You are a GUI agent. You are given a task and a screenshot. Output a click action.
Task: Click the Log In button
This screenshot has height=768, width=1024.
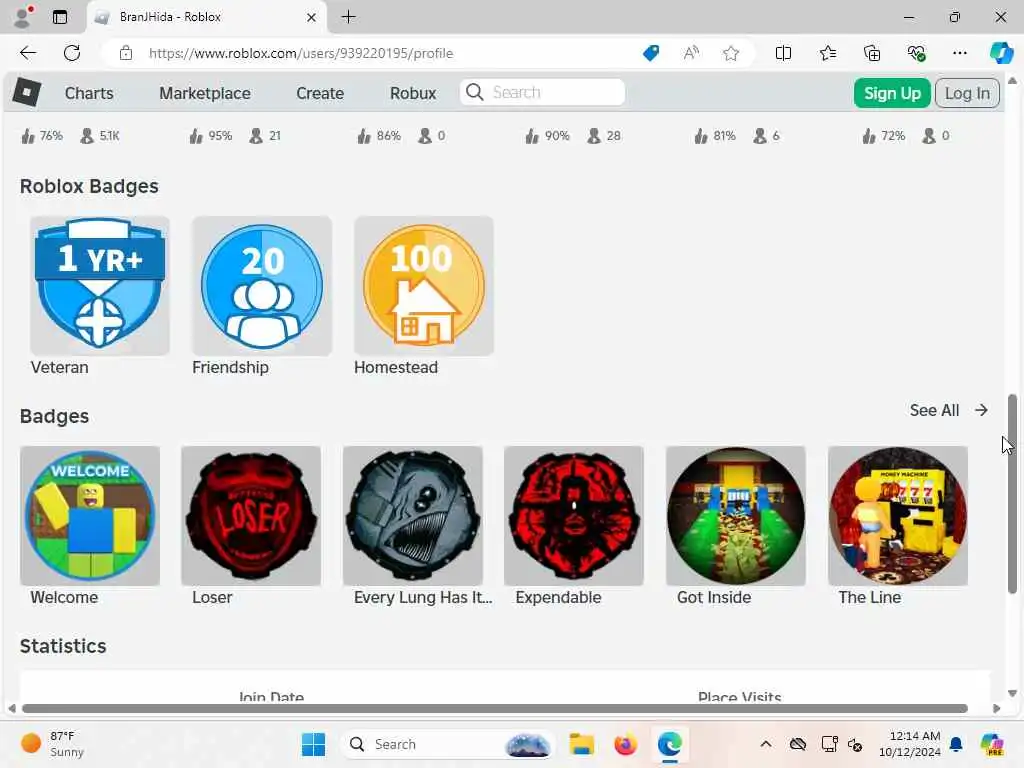[967, 93]
